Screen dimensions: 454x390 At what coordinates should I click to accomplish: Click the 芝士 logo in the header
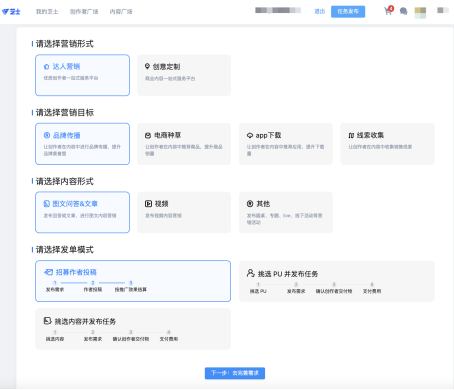(11, 12)
